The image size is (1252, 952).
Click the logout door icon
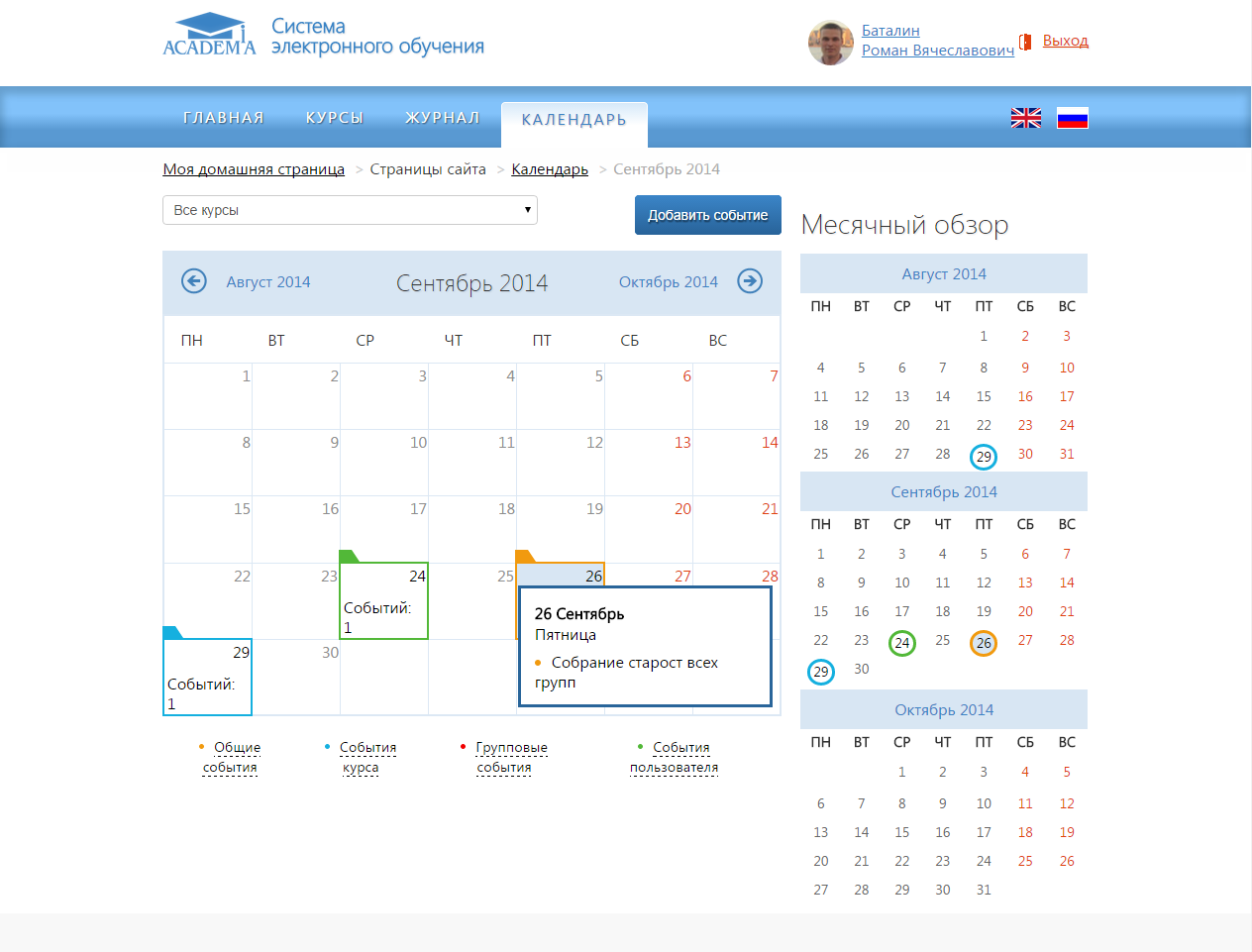pyautogui.click(x=1025, y=42)
